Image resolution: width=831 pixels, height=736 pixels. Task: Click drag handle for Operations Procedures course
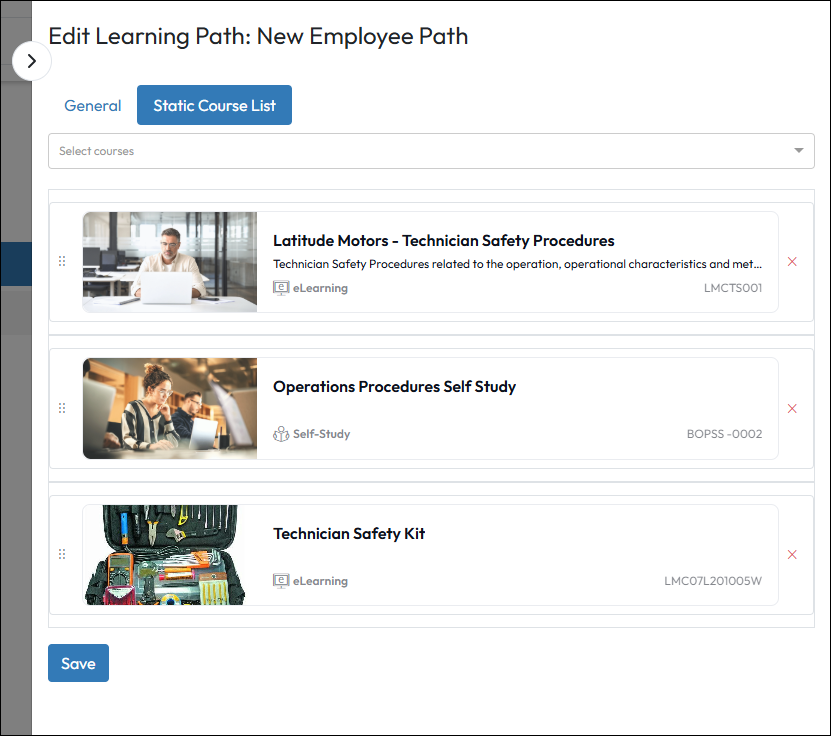pos(62,408)
